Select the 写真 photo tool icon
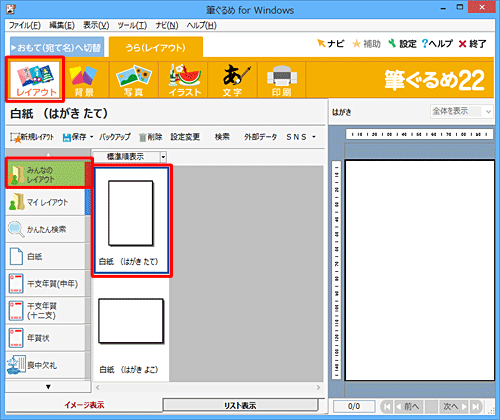Image resolution: width=500 pixels, height=420 pixels. click(x=134, y=80)
